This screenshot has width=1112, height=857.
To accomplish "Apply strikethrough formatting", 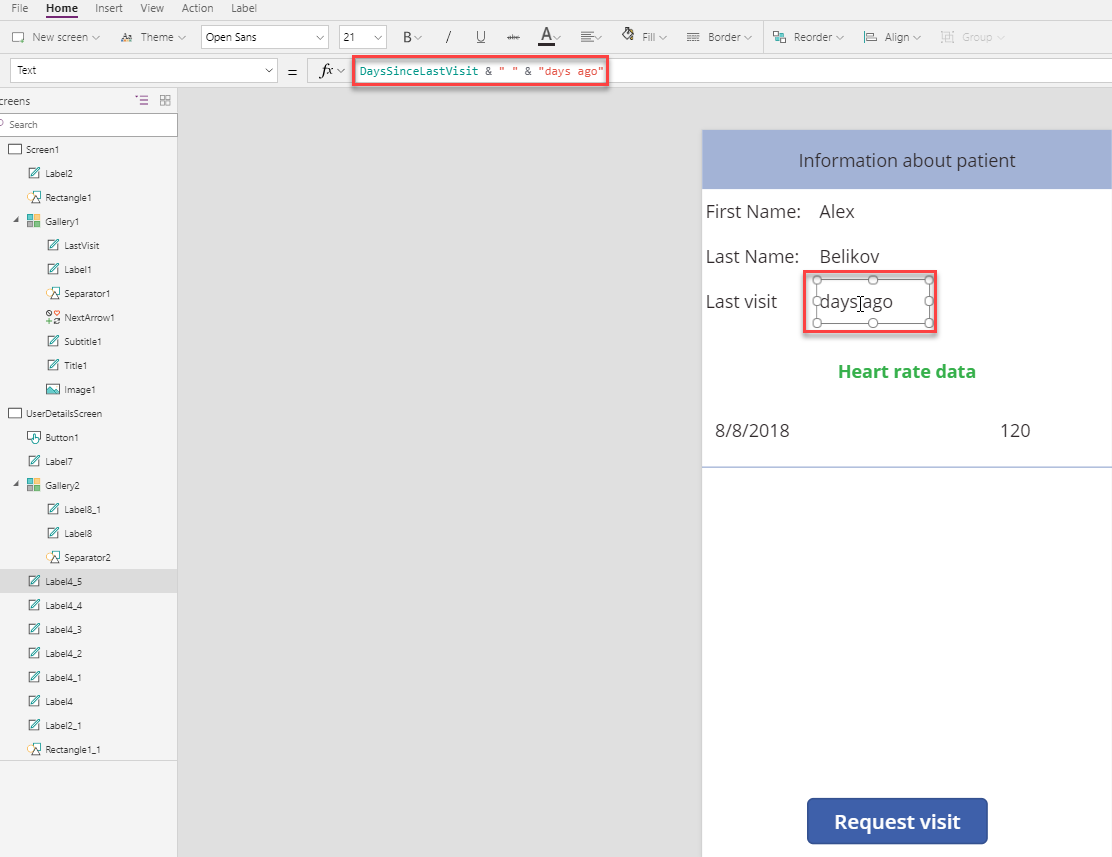I will click(513, 38).
